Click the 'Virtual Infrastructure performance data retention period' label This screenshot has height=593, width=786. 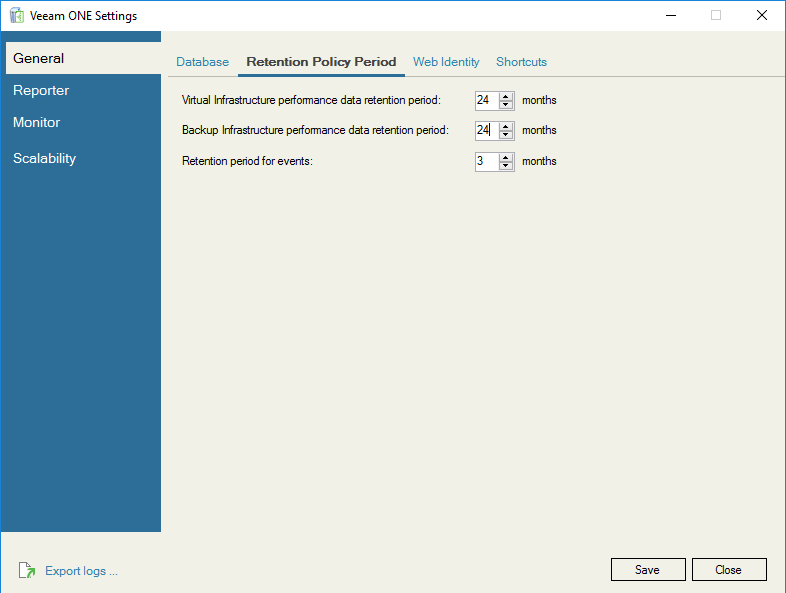[x=311, y=100]
